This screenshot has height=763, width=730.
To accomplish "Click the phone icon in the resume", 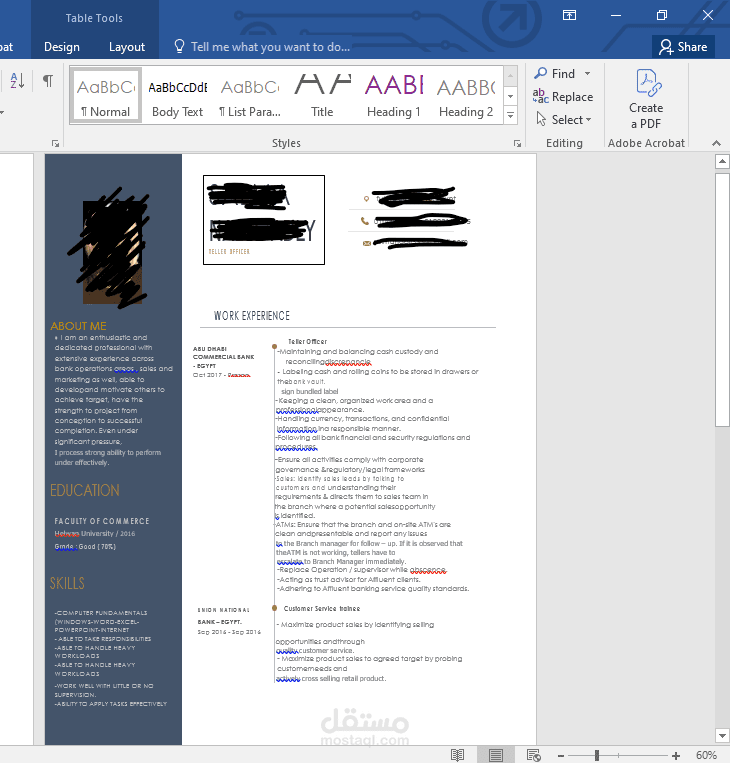I will pos(365,221).
